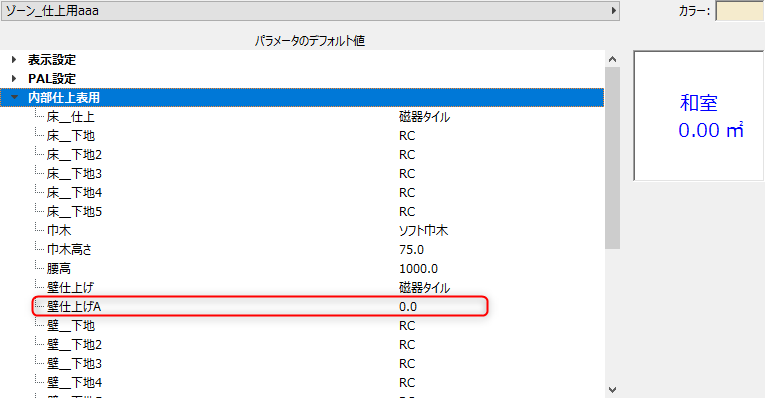Edit the 壁仕上げA value 0.0
765x398 pixels.
[x=408, y=307]
